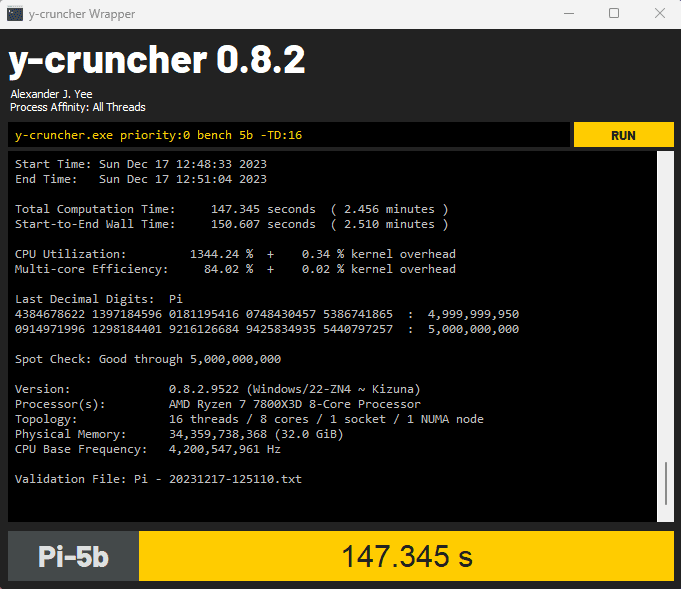Viewport: 681px width, 589px height.
Task: Click the Topology 16 threads line
Action: coord(249,419)
